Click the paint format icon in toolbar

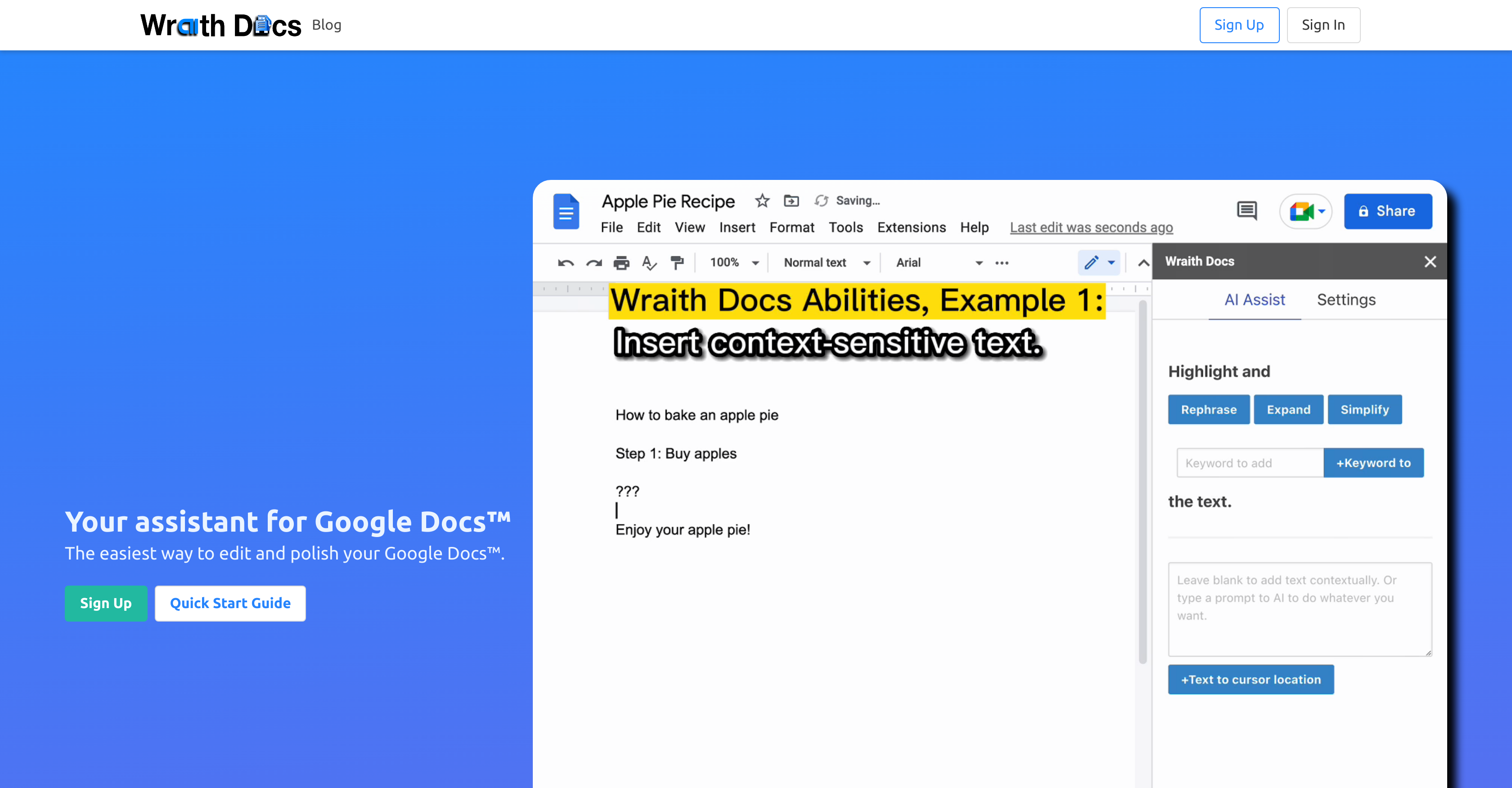tap(678, 262)
